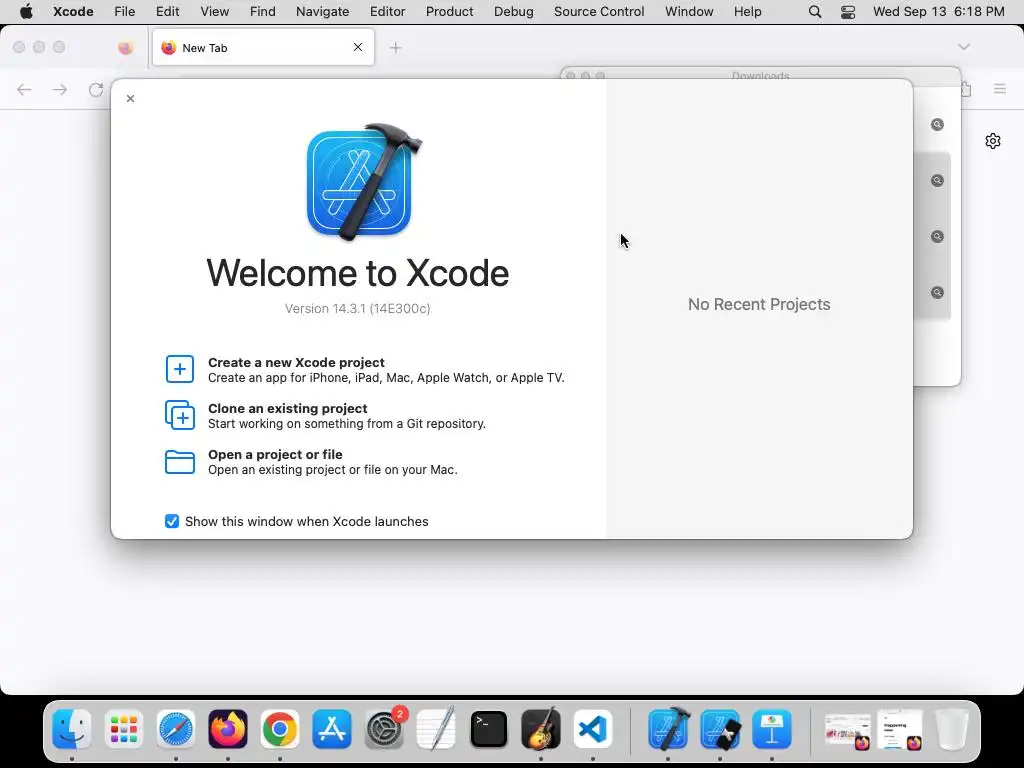1024x768 pixels.
Task: Open the Source Control menu
Action: pyautogui.click(x=599, y=12)
